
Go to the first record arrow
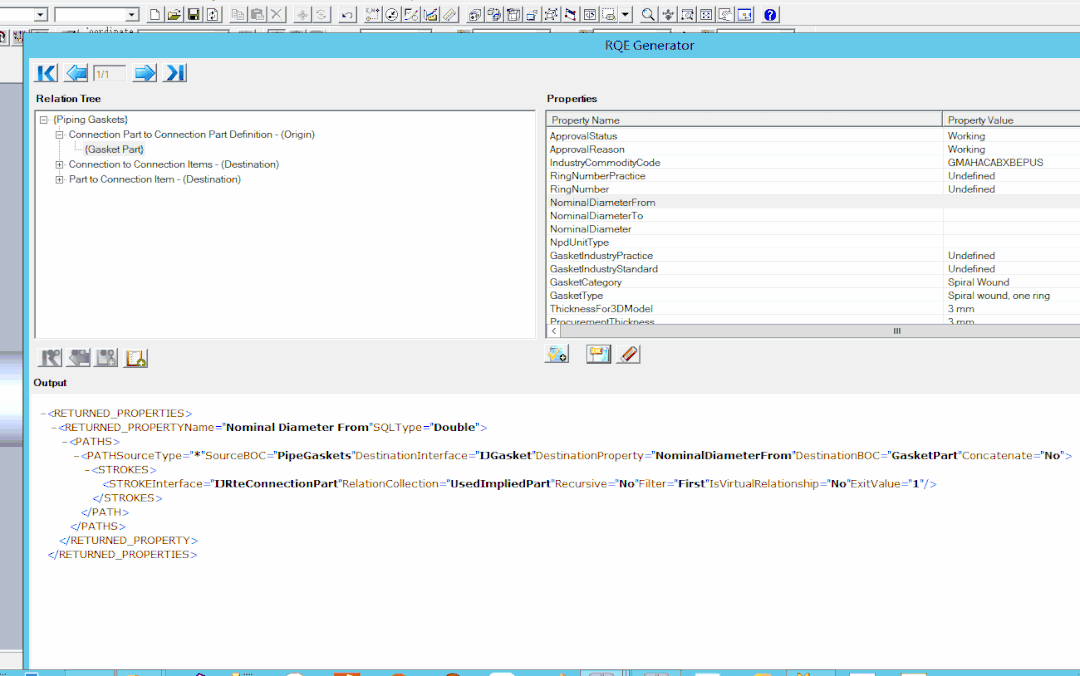pos(47,73)
